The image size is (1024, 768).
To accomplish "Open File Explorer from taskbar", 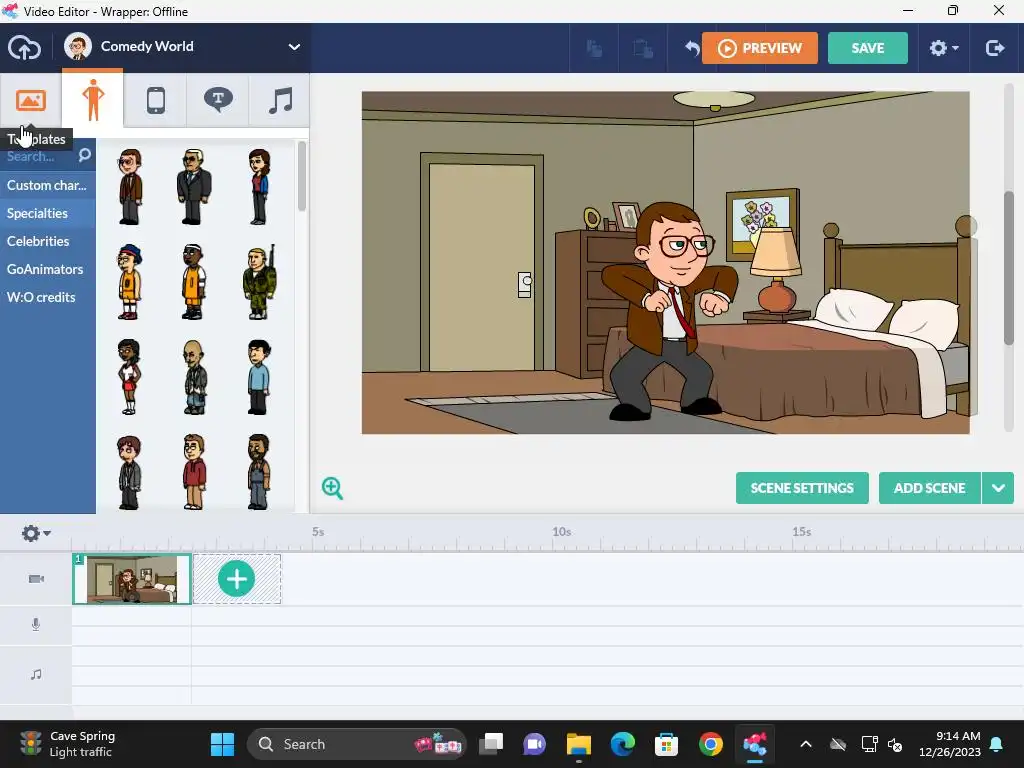I will [x=579, y=744].
